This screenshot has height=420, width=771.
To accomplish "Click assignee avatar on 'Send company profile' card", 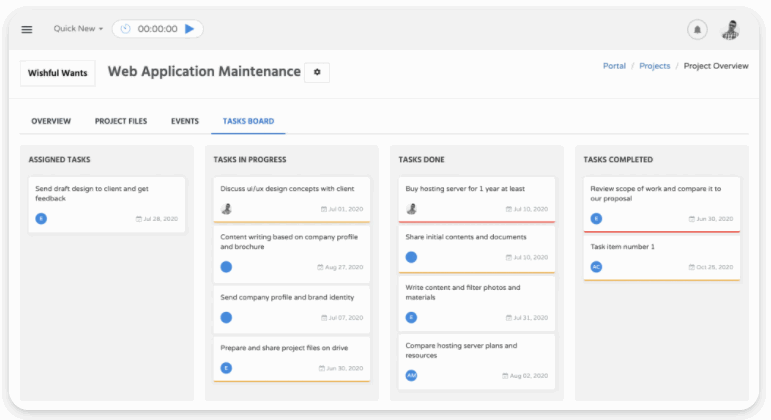I will 226,318.
